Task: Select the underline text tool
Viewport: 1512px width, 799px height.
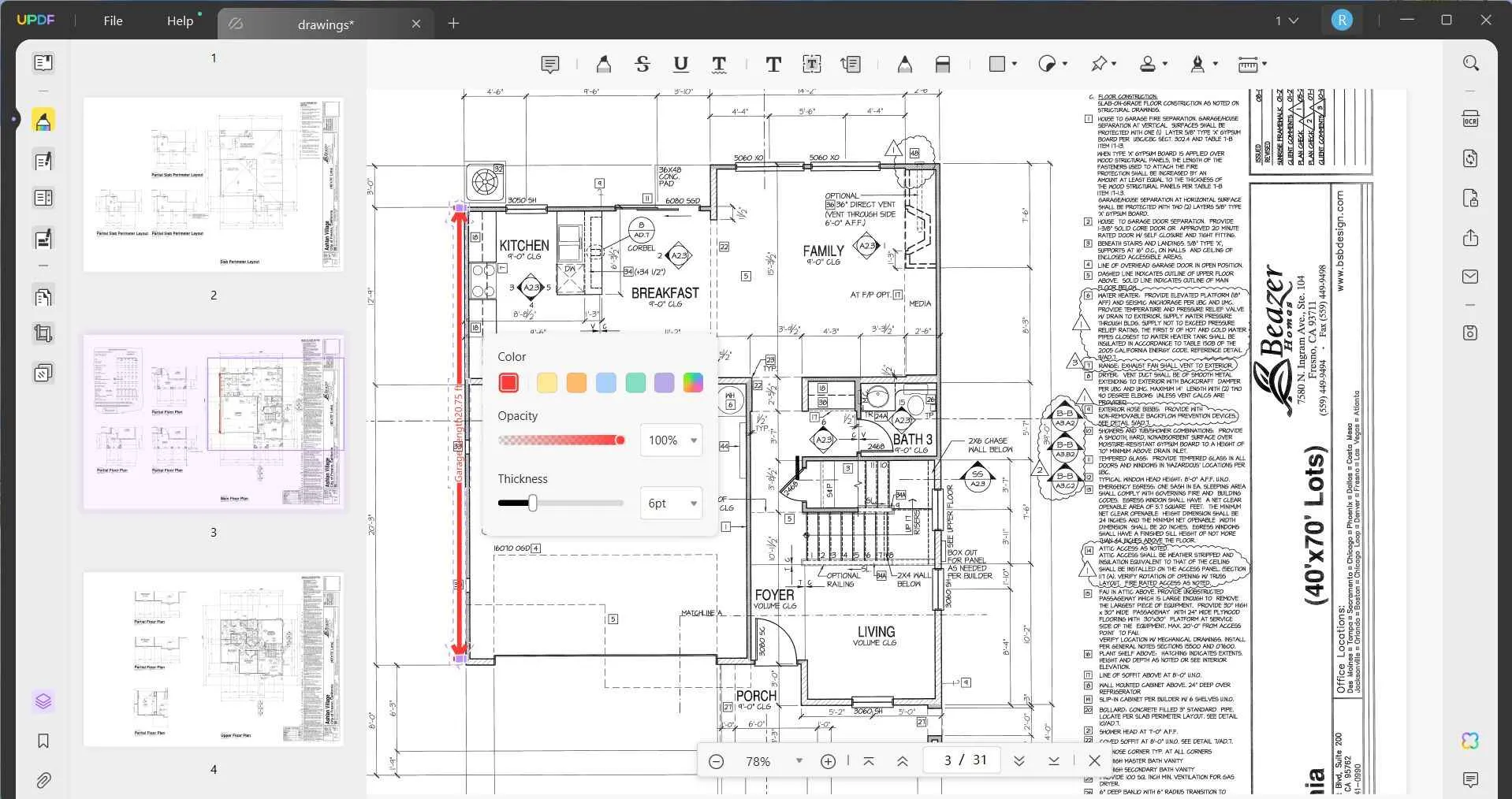Action: tap(681, 65)
